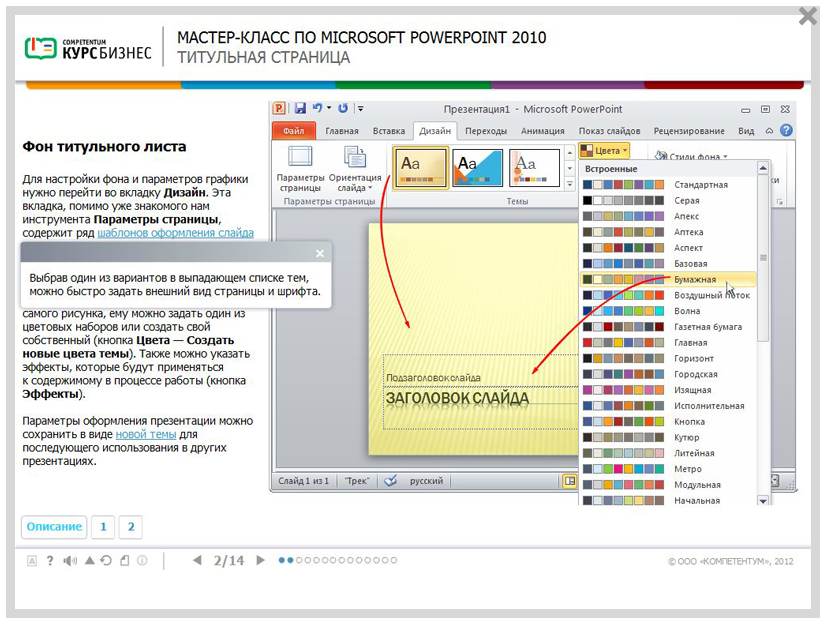This screenshot has width=834, height=628.
Task: Click the blue Help question mark in ribbon
Action: point(786,130)
